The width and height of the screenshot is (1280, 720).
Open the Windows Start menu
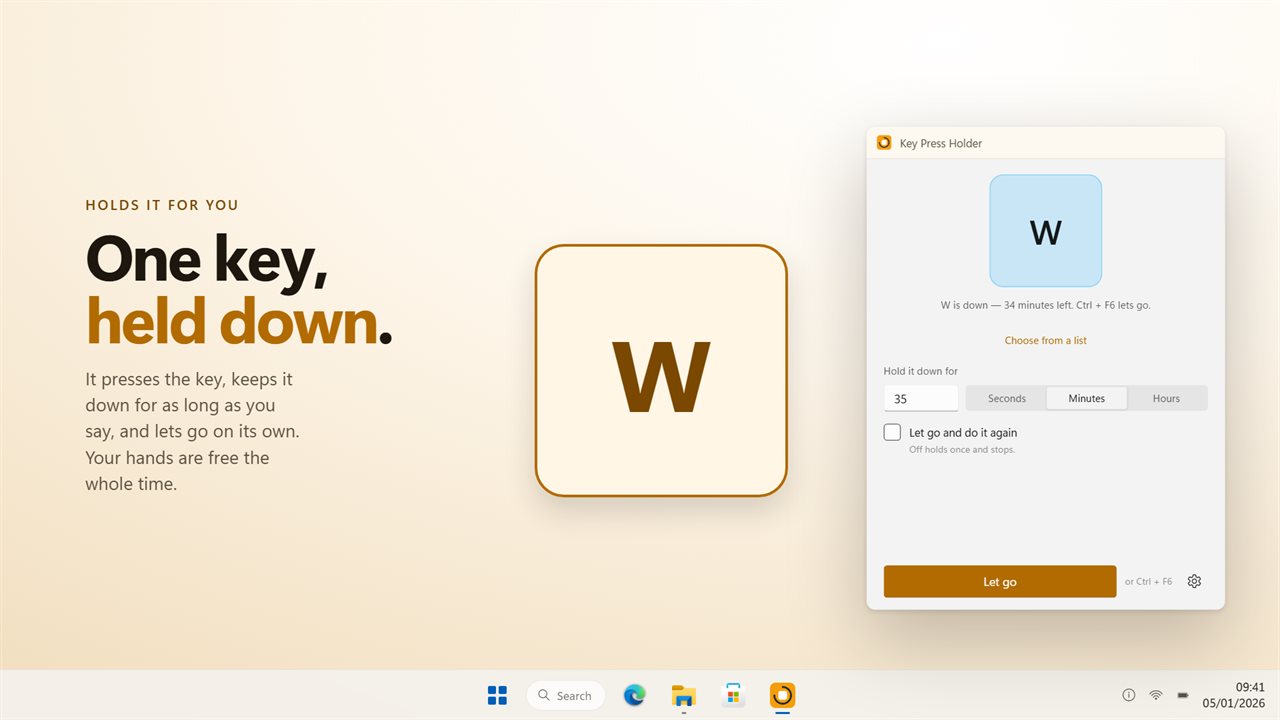pos(497,695)
